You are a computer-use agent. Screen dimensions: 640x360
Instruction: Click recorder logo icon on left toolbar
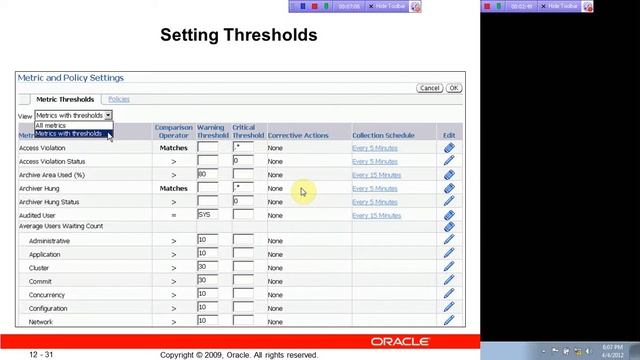[416, 7]
